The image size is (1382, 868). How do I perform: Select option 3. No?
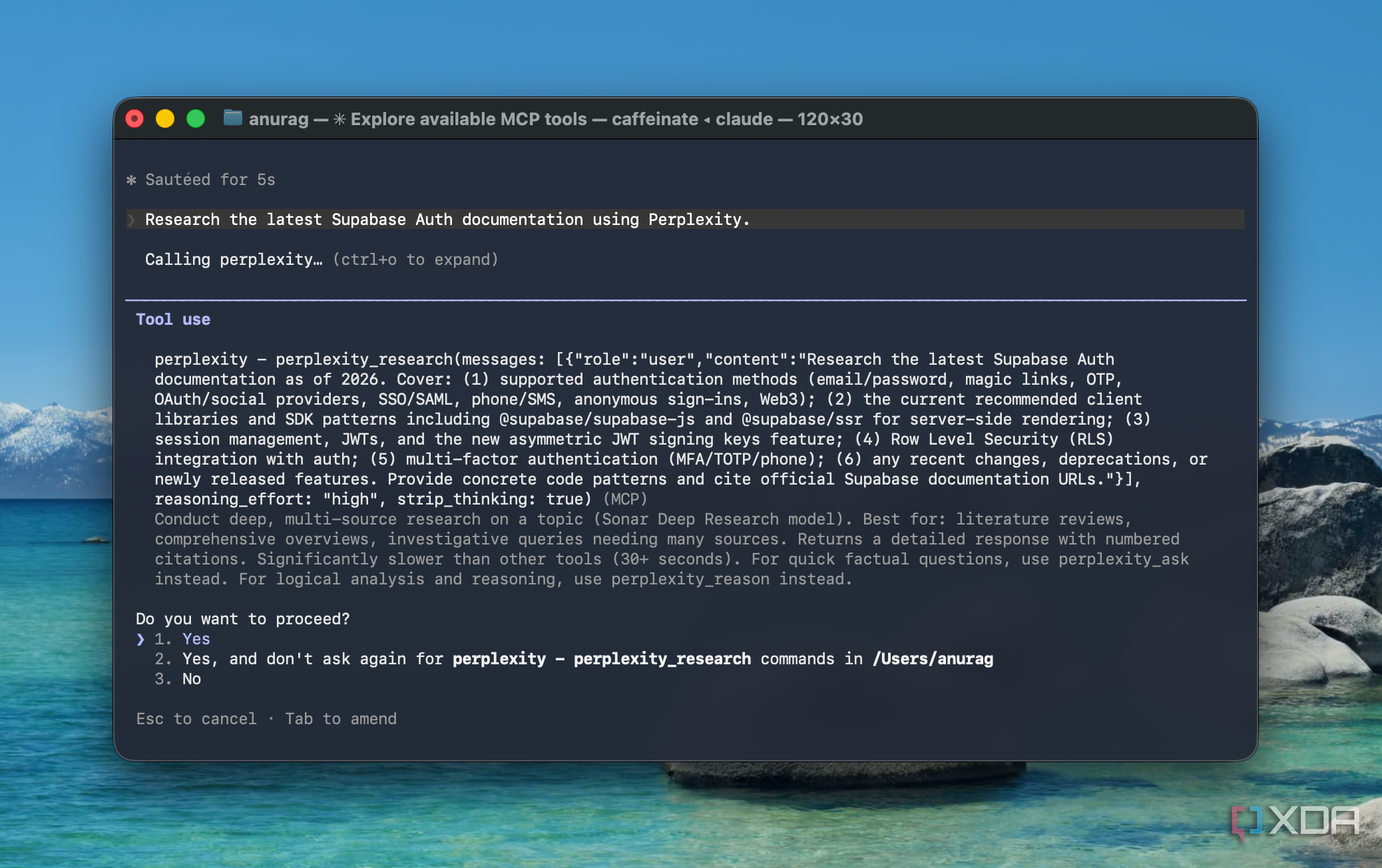(x=178, y=679)
